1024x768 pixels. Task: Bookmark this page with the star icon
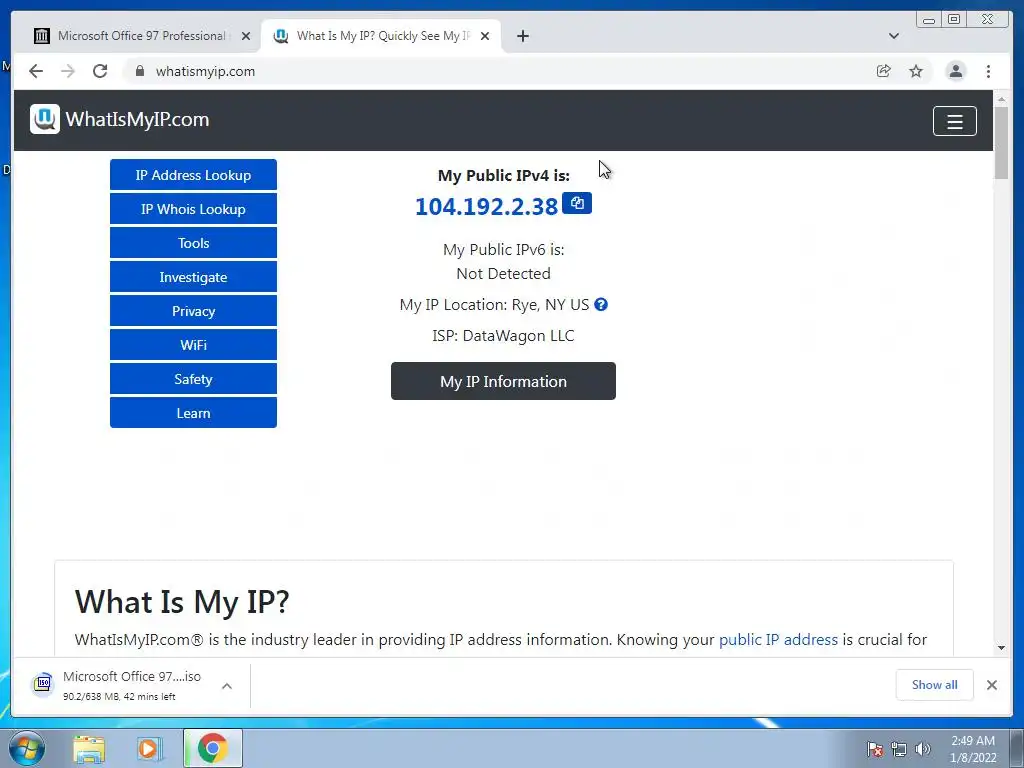tap(916, 71)
